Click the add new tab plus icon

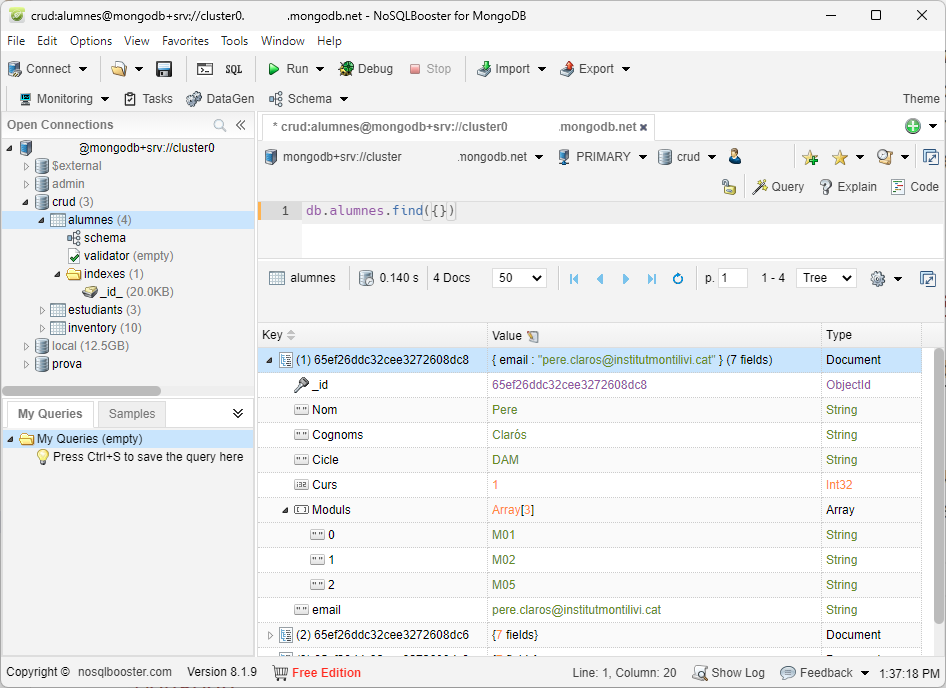(x=912, y=126)
